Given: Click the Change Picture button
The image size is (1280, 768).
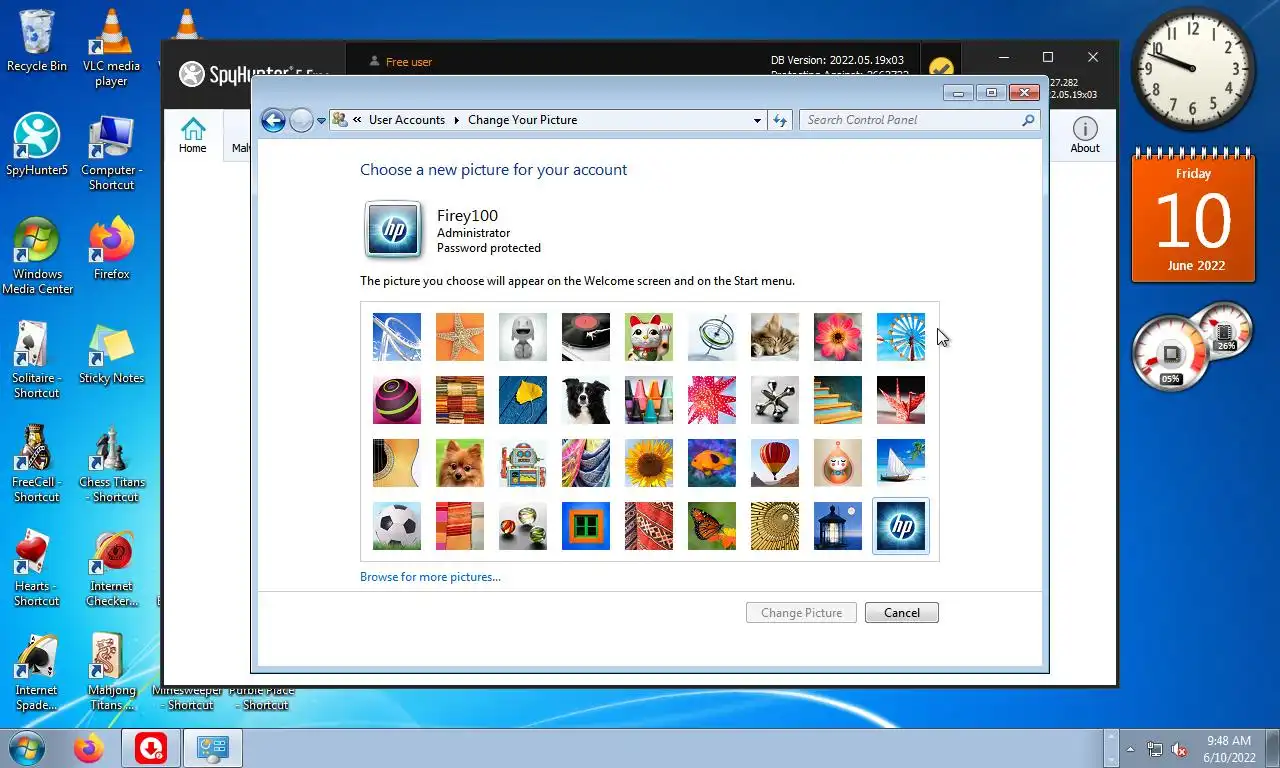Looking at the screenshot, I should coord(801,613).
